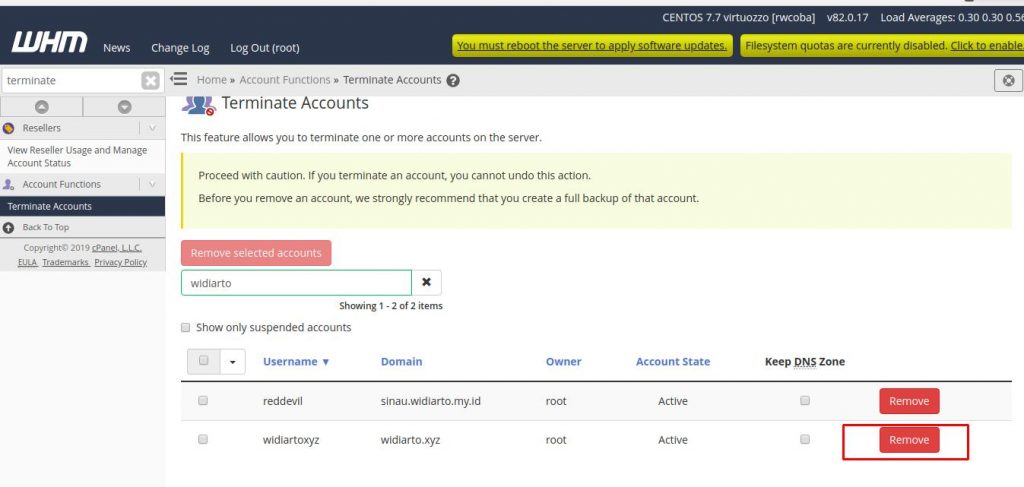Open Account Functions breadcrumb link
1024x487 pixels.
[x=285, y=80]
